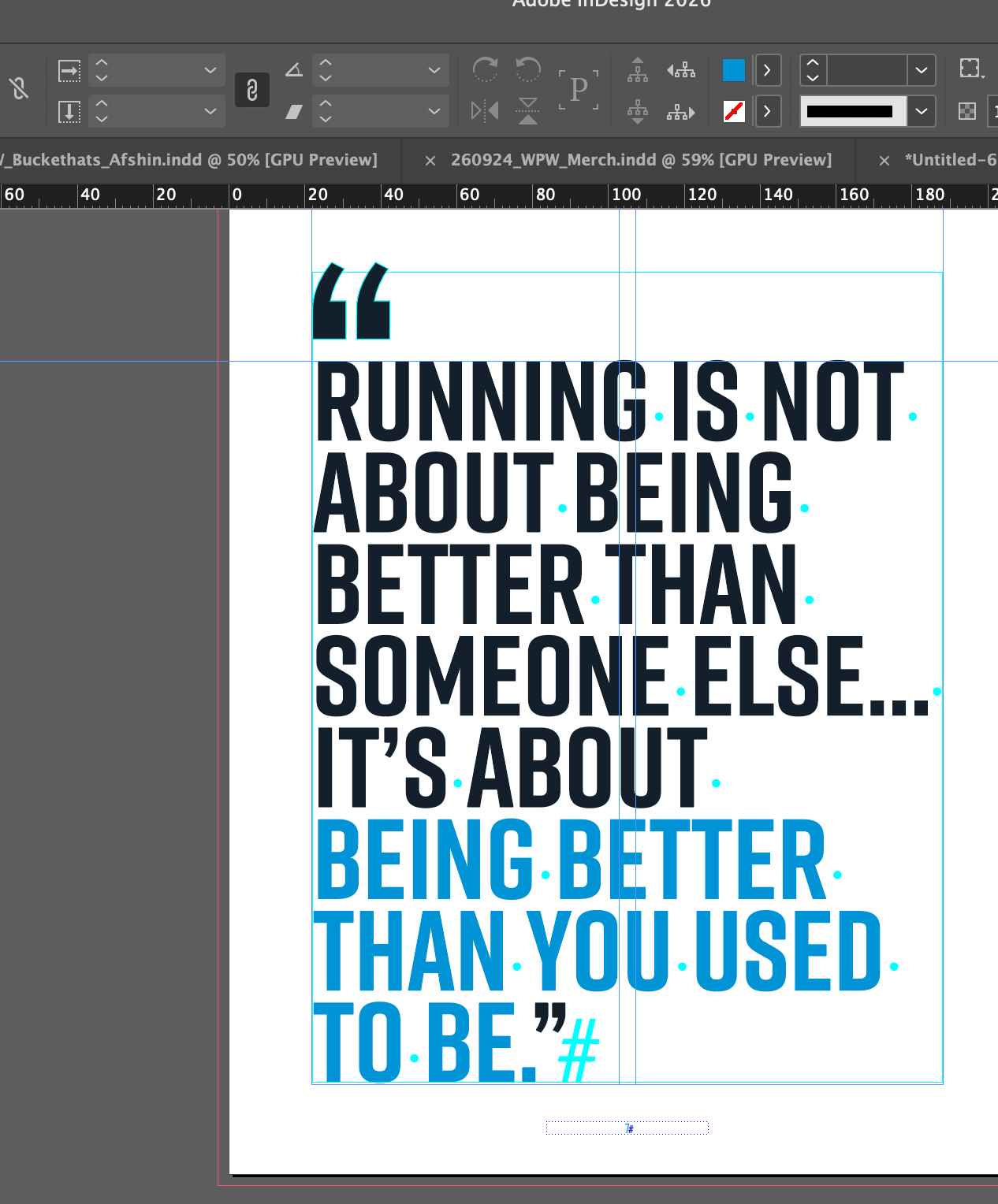The height and width of the screenshot is (1204, 998).
Task: Click the unlinked constrain proportions icon
Action: pyautogui.click(x=20, y=89)
